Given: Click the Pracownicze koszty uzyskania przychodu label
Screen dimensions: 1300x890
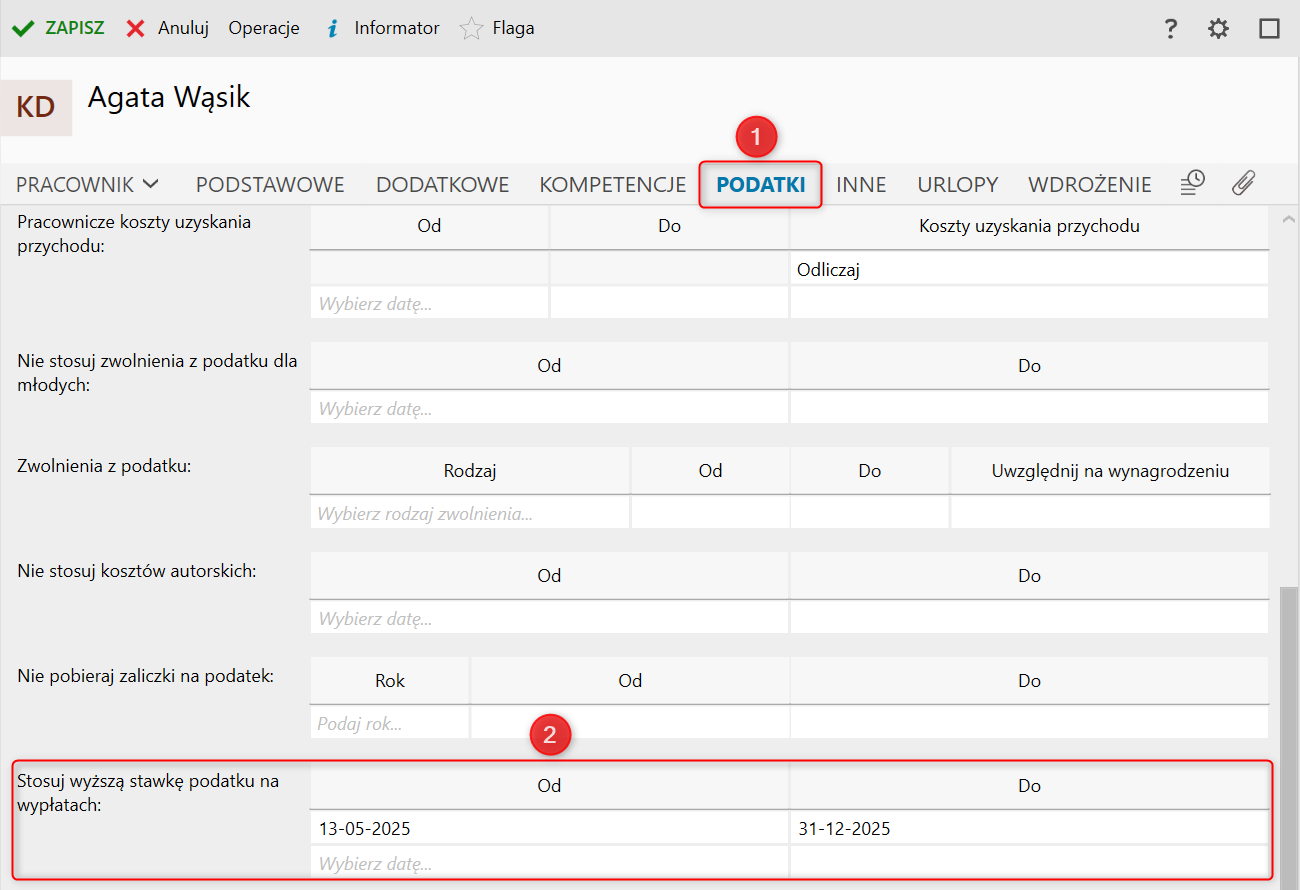Looking at the screenshot, I should tap(134, 233).
